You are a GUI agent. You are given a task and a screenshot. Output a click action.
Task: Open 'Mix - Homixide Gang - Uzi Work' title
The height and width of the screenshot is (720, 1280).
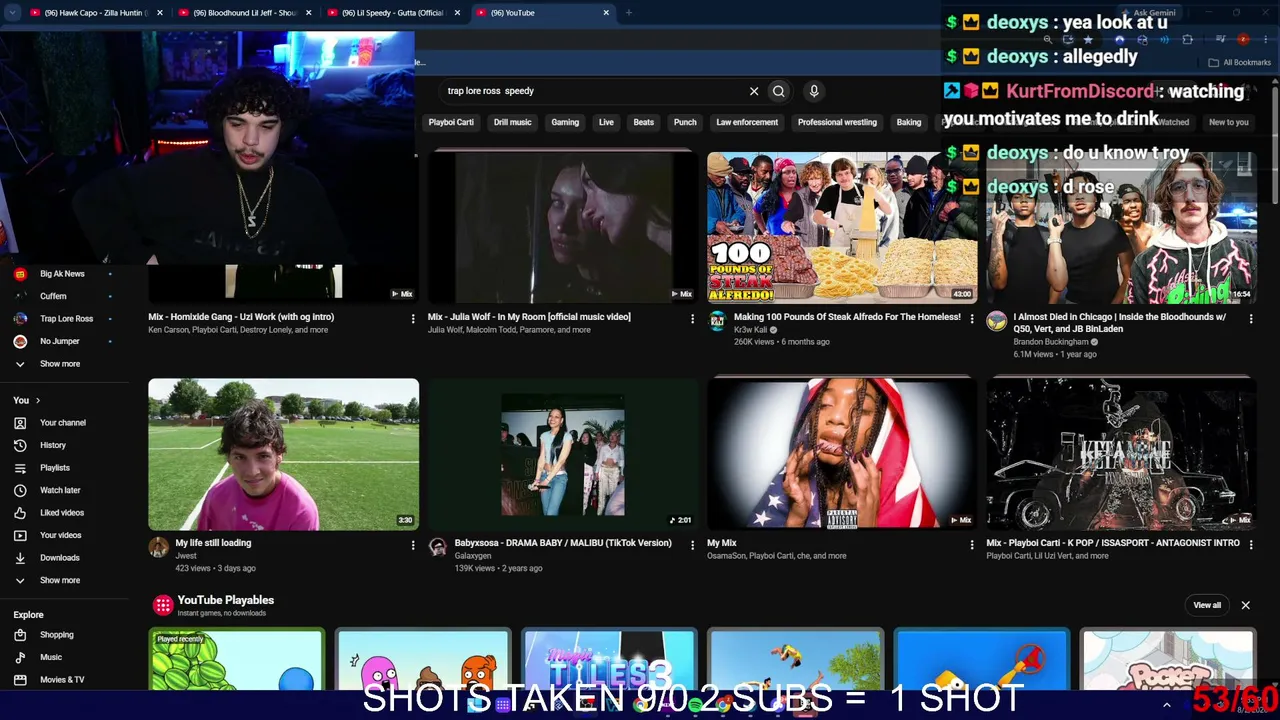(241, 317)
